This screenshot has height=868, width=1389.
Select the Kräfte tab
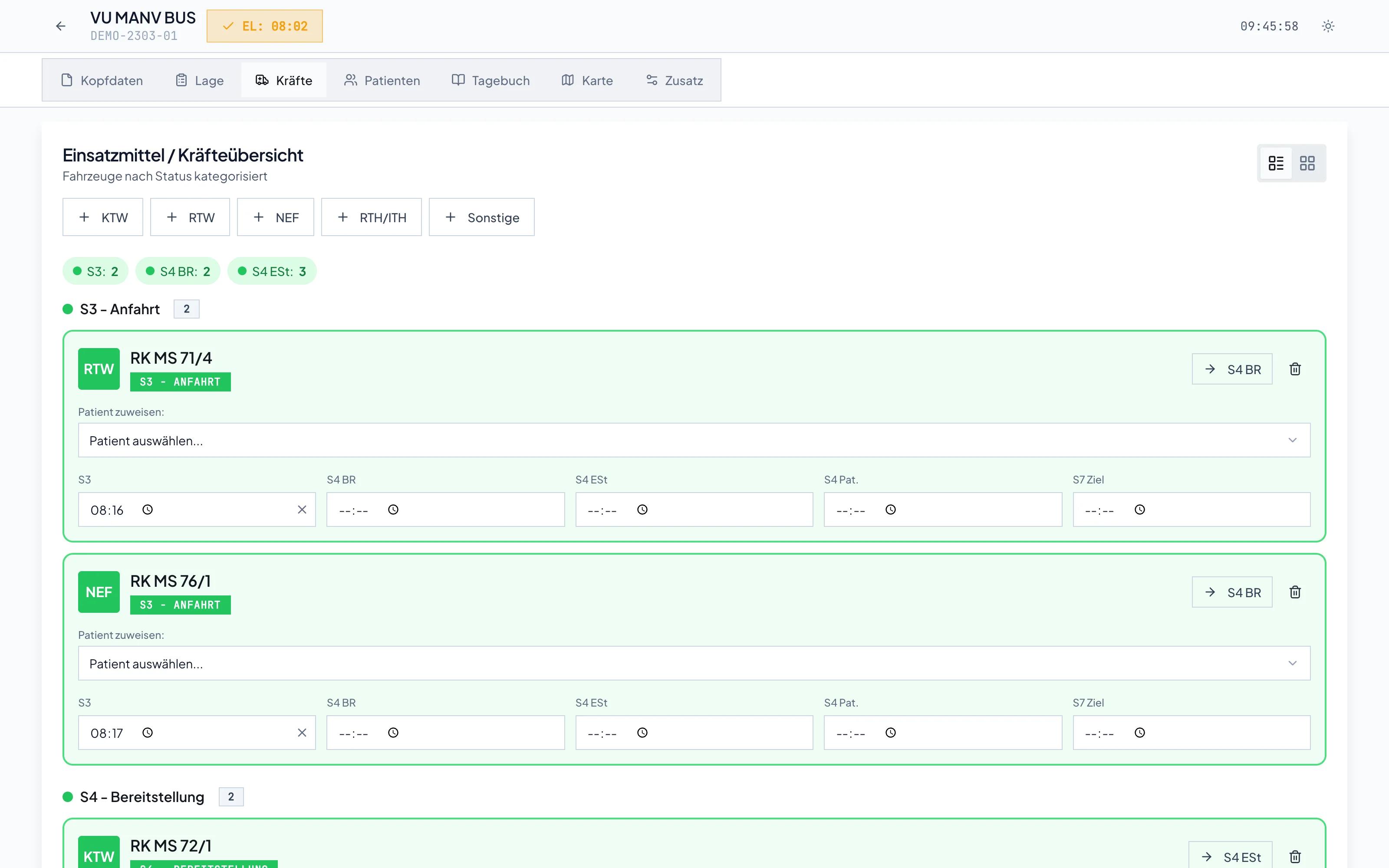pos(284,80)
